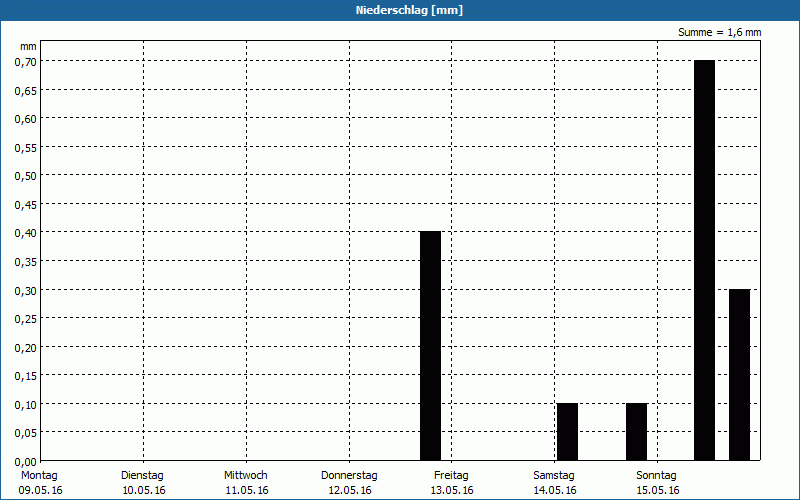800x500 pixels.
Task: Click the Sonntag axis label
Action: point(656,475)
